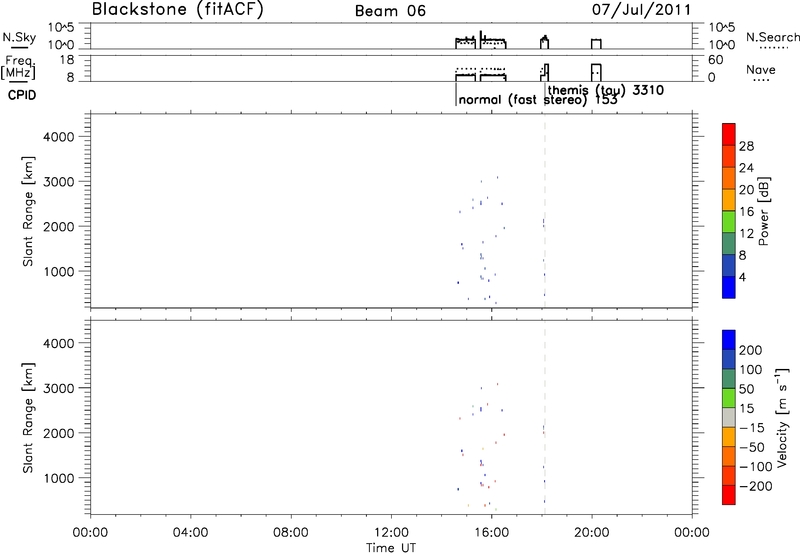Pick the red bottom segment of Velocity color bar

(729, 495)
